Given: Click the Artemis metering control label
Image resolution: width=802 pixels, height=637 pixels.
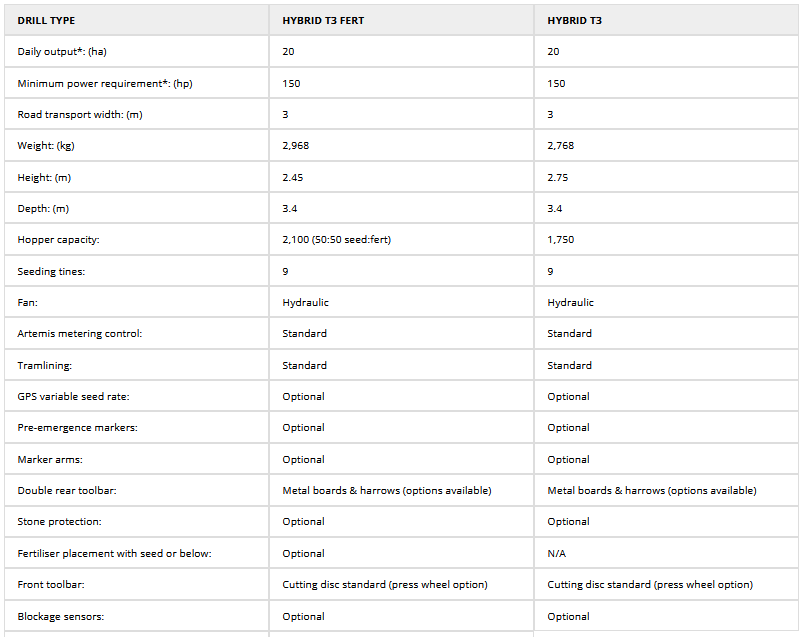Looking at the screenshot, I should click(x=80, y=333).
